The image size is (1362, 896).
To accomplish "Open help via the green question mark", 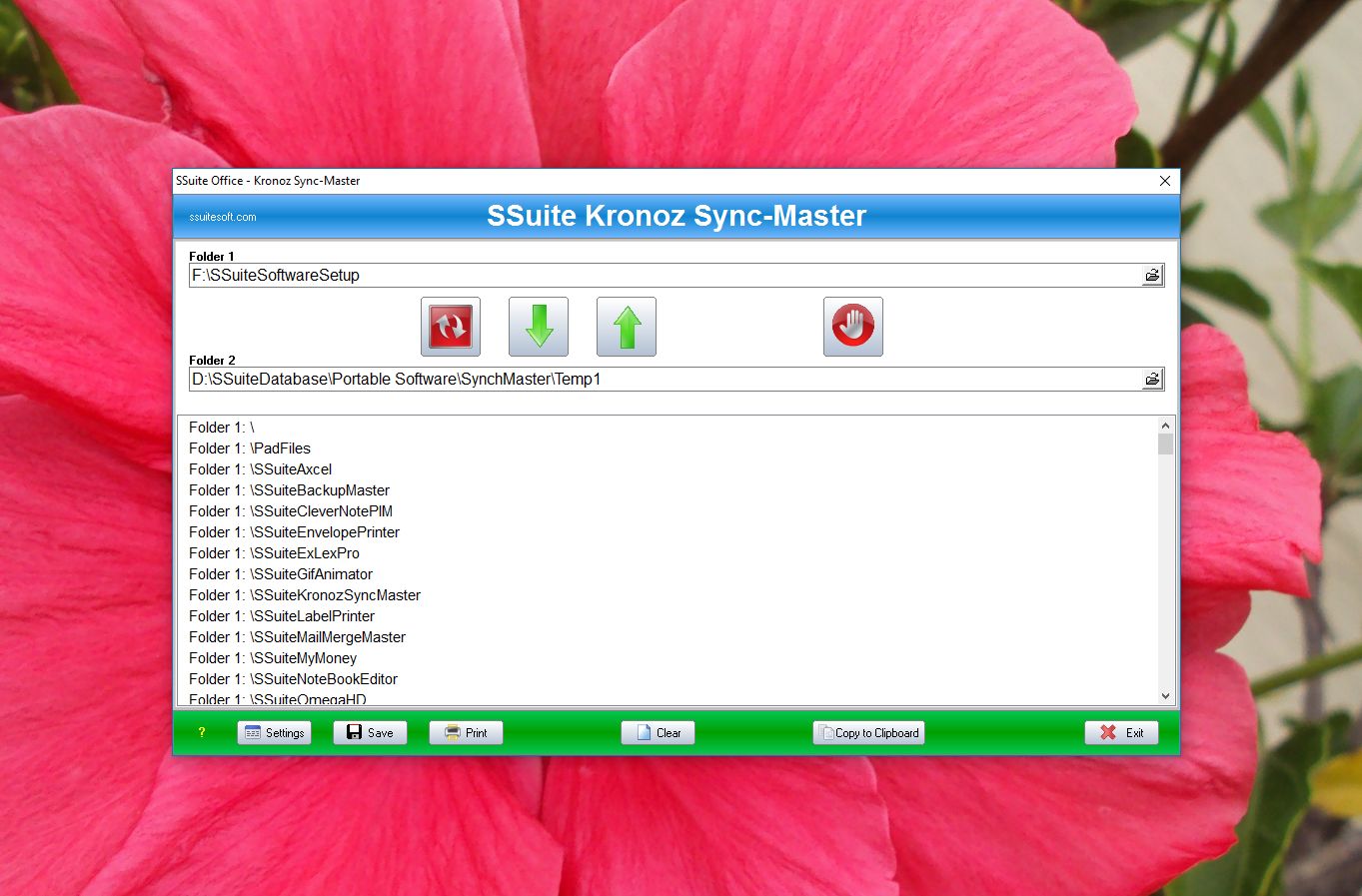I will [x=202, y=732].
